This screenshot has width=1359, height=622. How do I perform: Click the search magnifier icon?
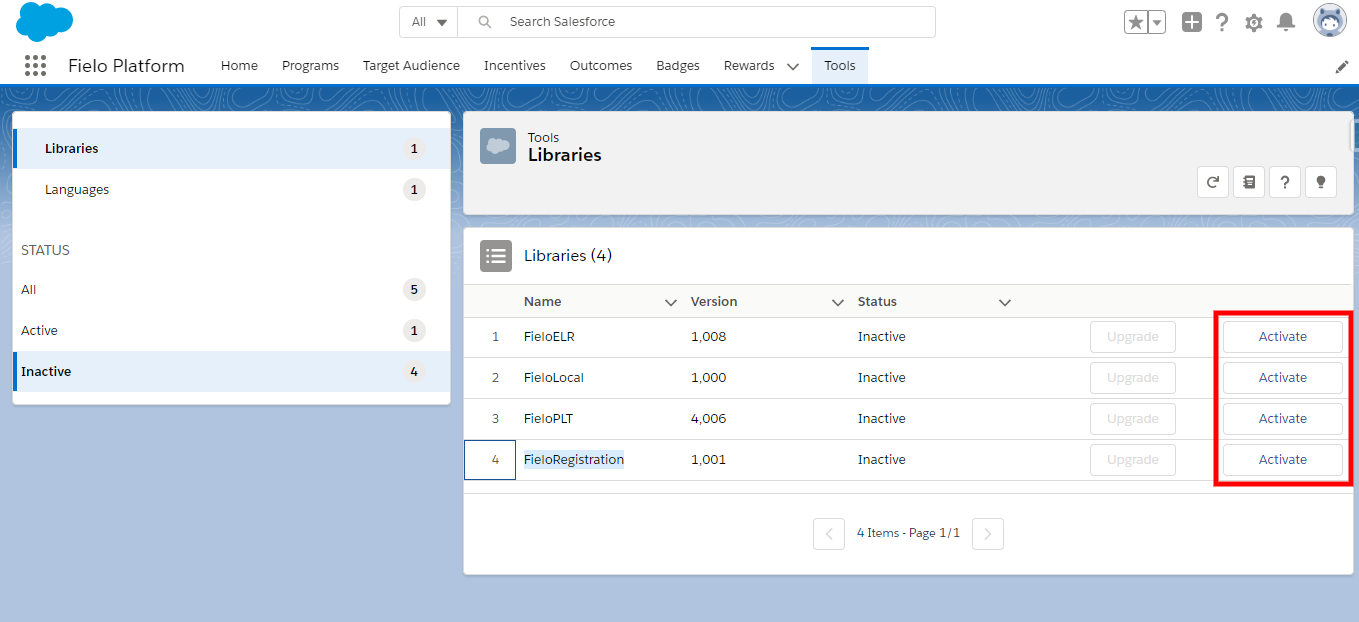coord(485,22)
